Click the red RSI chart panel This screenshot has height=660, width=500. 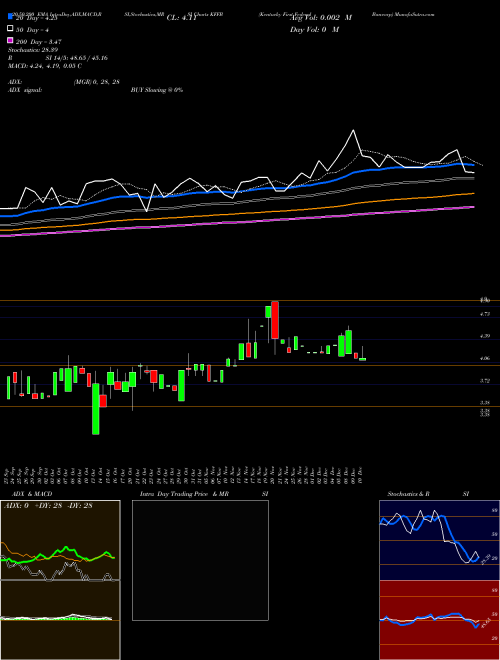click(439, 620)
